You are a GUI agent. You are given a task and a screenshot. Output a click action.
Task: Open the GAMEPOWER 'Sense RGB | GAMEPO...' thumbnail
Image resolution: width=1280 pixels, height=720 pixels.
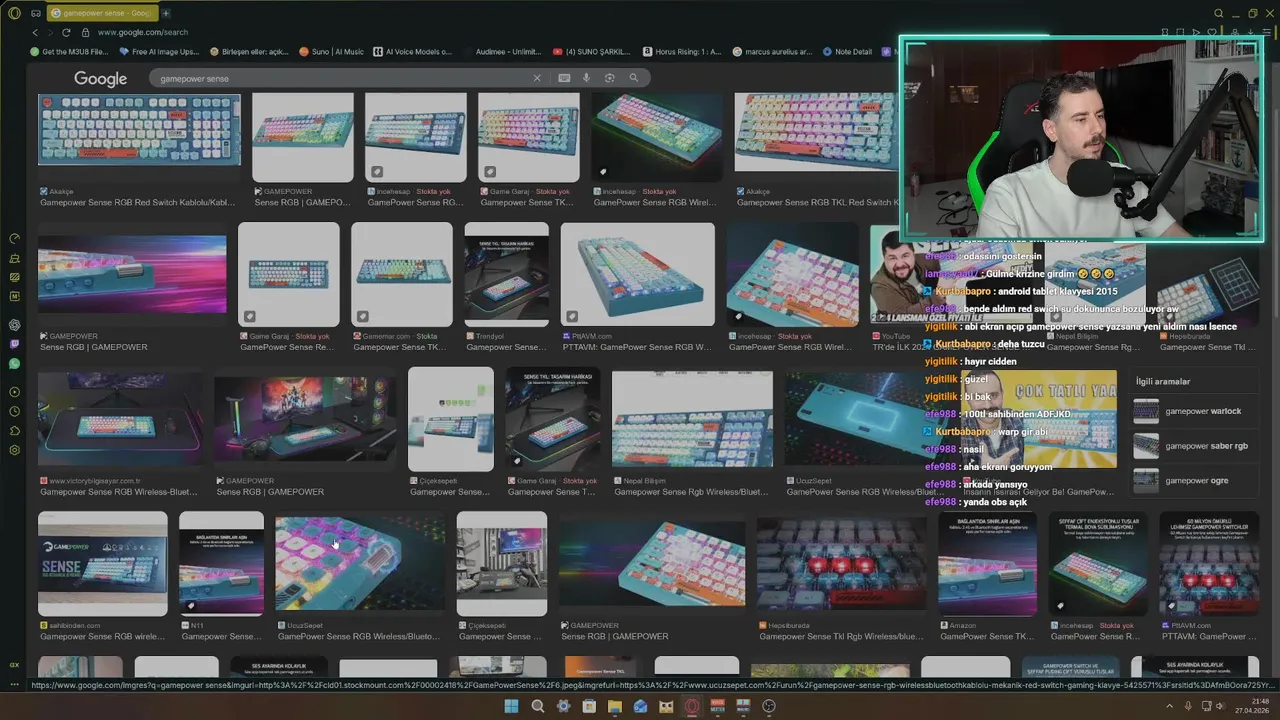pos(303,138)
